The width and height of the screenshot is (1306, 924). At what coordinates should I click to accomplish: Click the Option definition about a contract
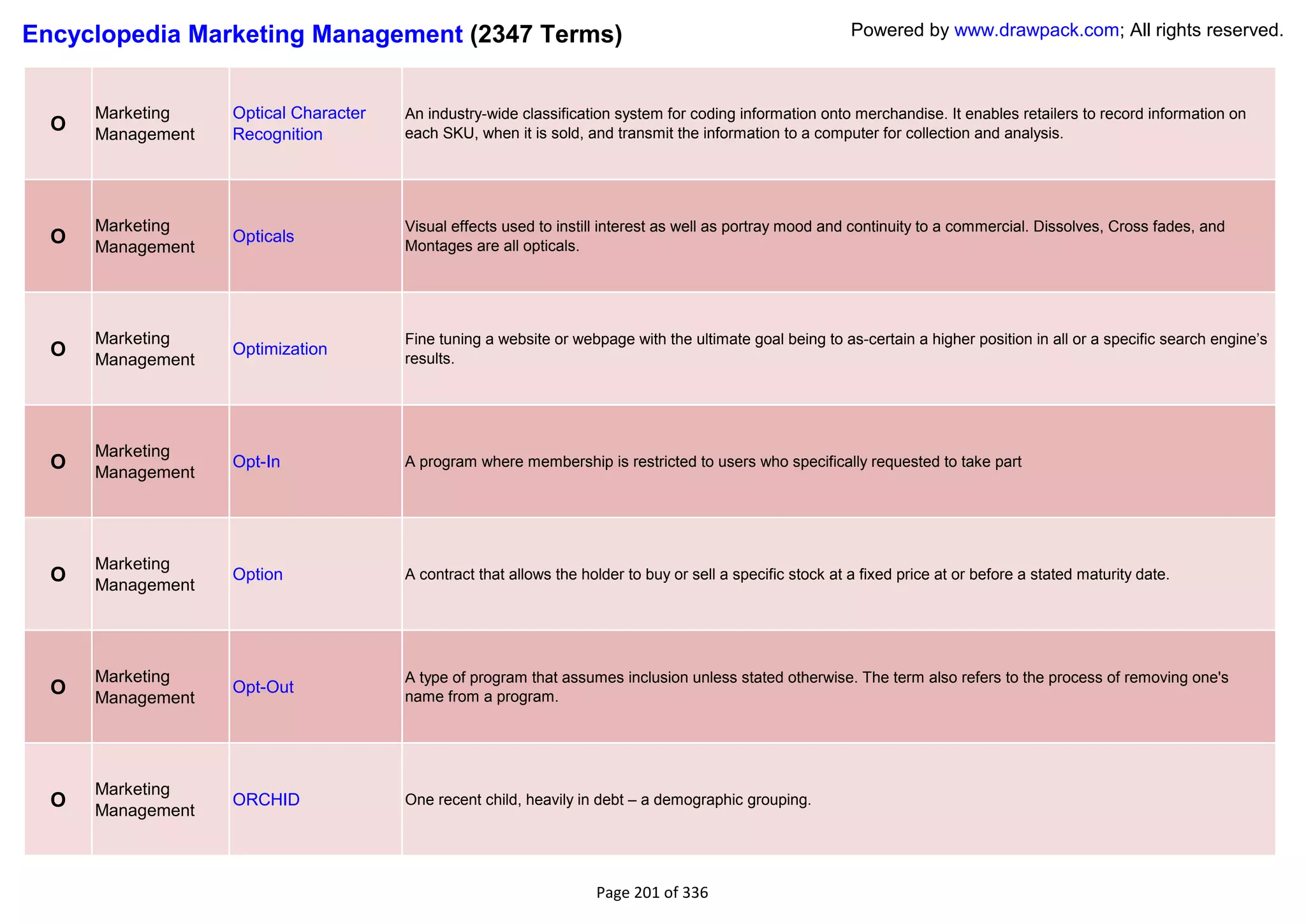pos(787,575)
